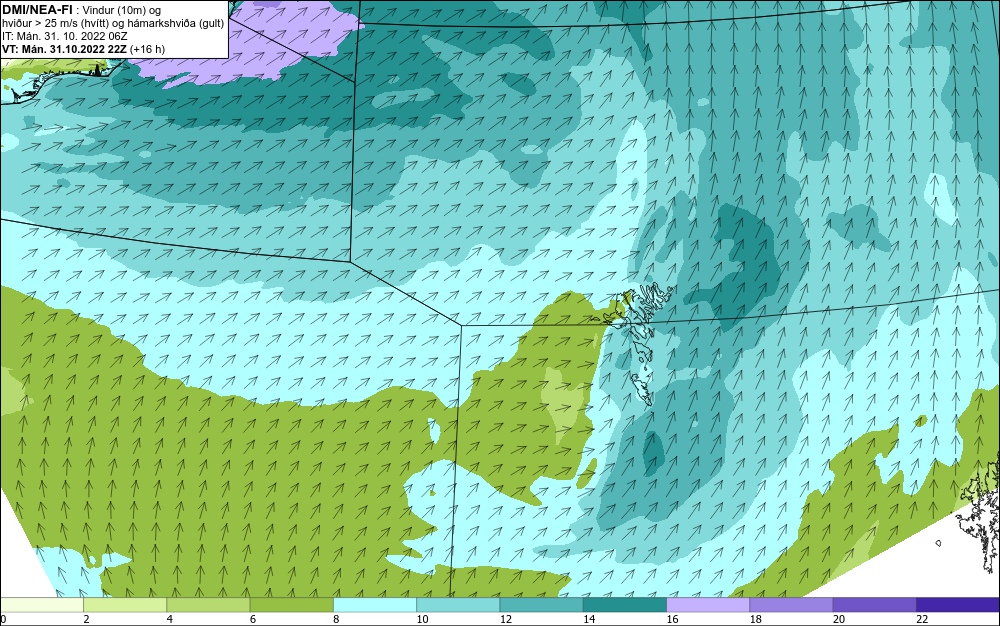This screenshot has width=1000, height=626.
Task: Click the 2–4 m/s light green legend swatch
Action: pyautogui.click(x=125, y=605)
